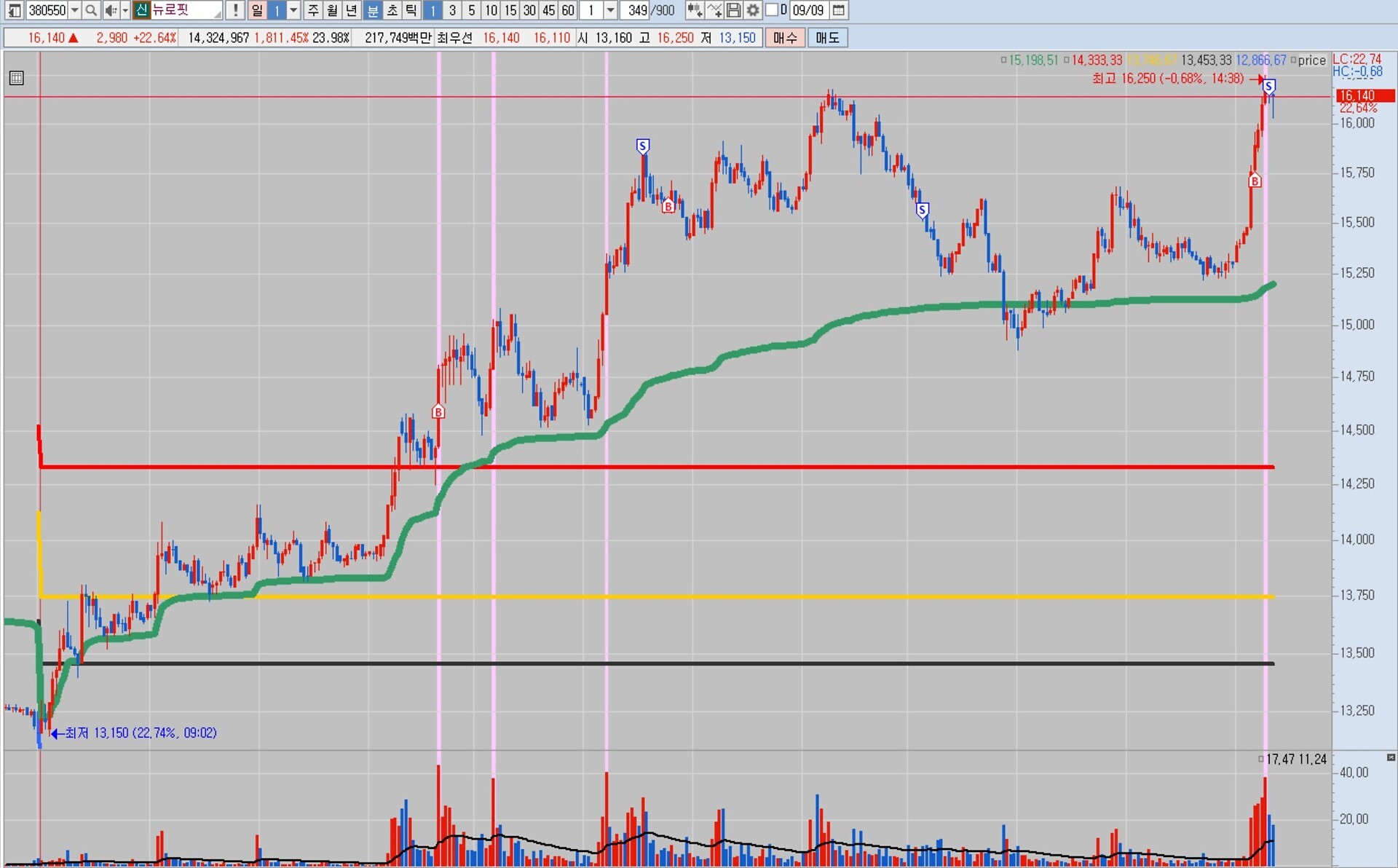Expand the stock code 380550 dropdown
This screenshot has height=868, width=1398.
tap(74, 10)
